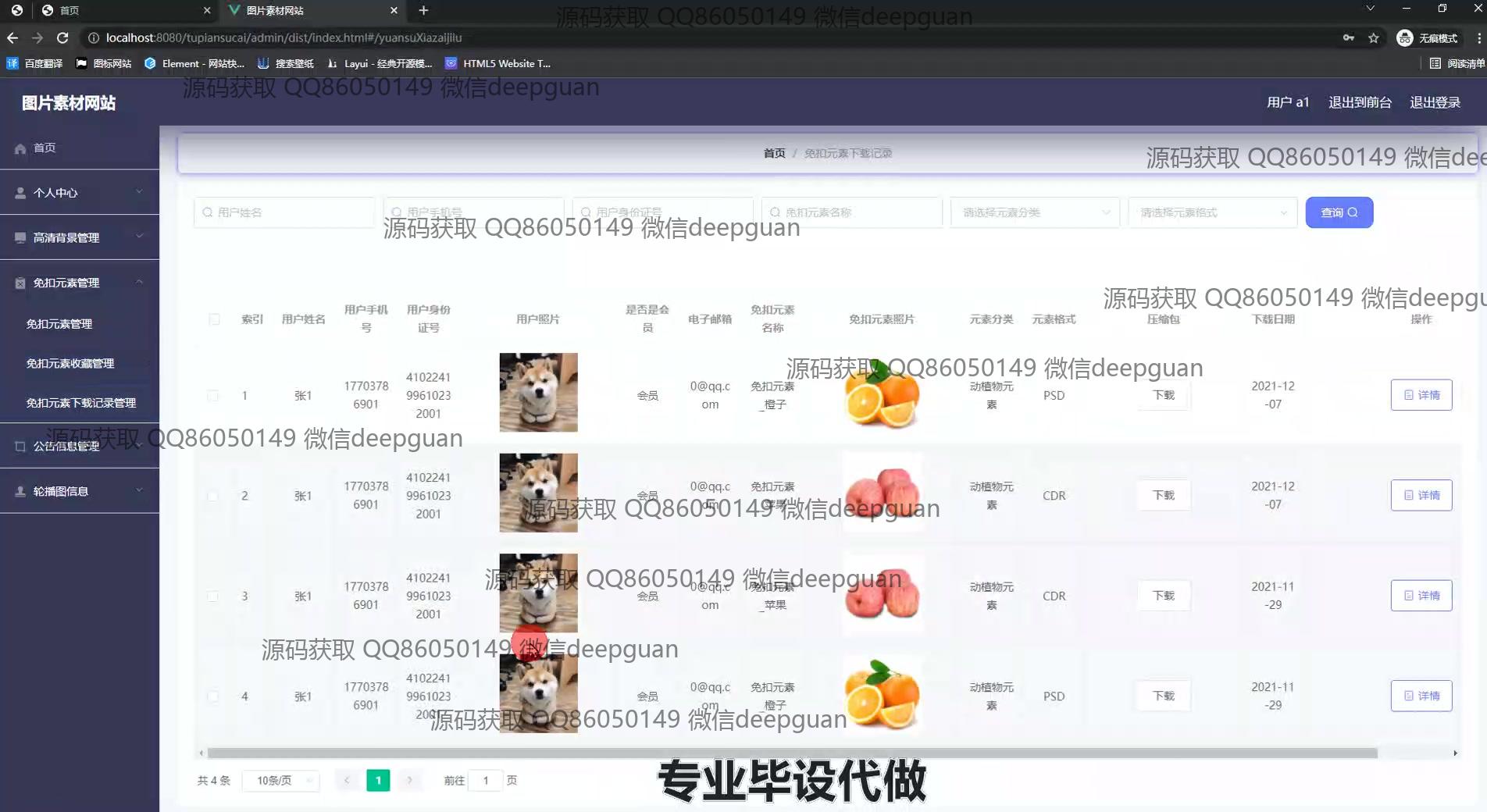1487x812 pixels.
Task: Open the Element 网站快 bookmark
Action: tap(194, 63)
